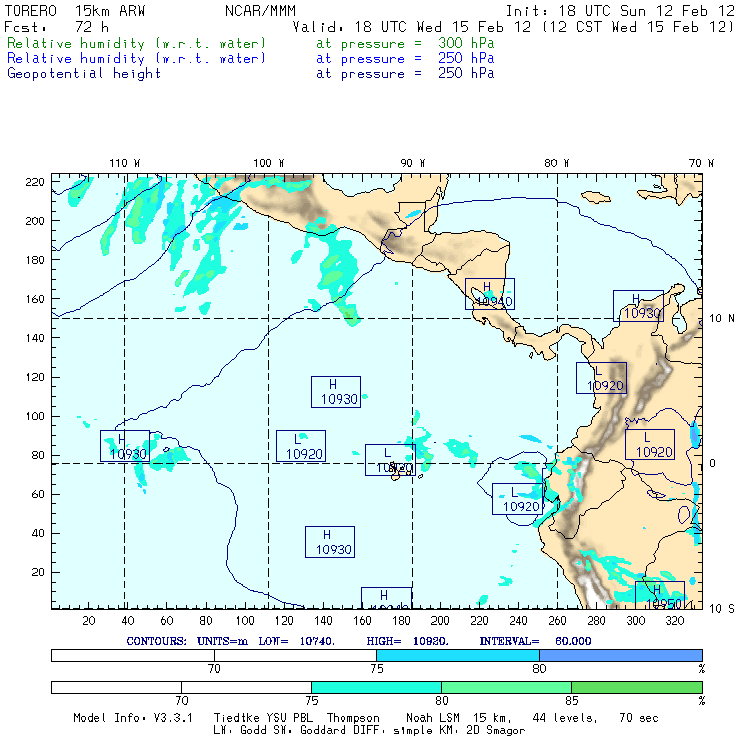Click the 'Fcst: 72 h' forecast hour text
This screenshot has height=740, width=740.
click(56, 27)
